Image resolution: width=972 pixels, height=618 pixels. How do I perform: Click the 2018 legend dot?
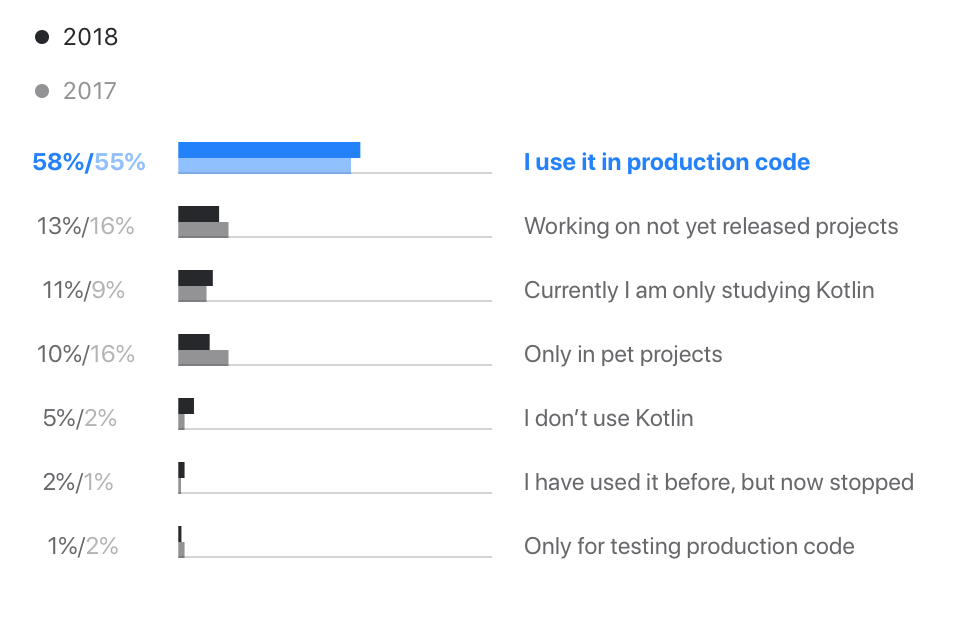pos(42,37)
